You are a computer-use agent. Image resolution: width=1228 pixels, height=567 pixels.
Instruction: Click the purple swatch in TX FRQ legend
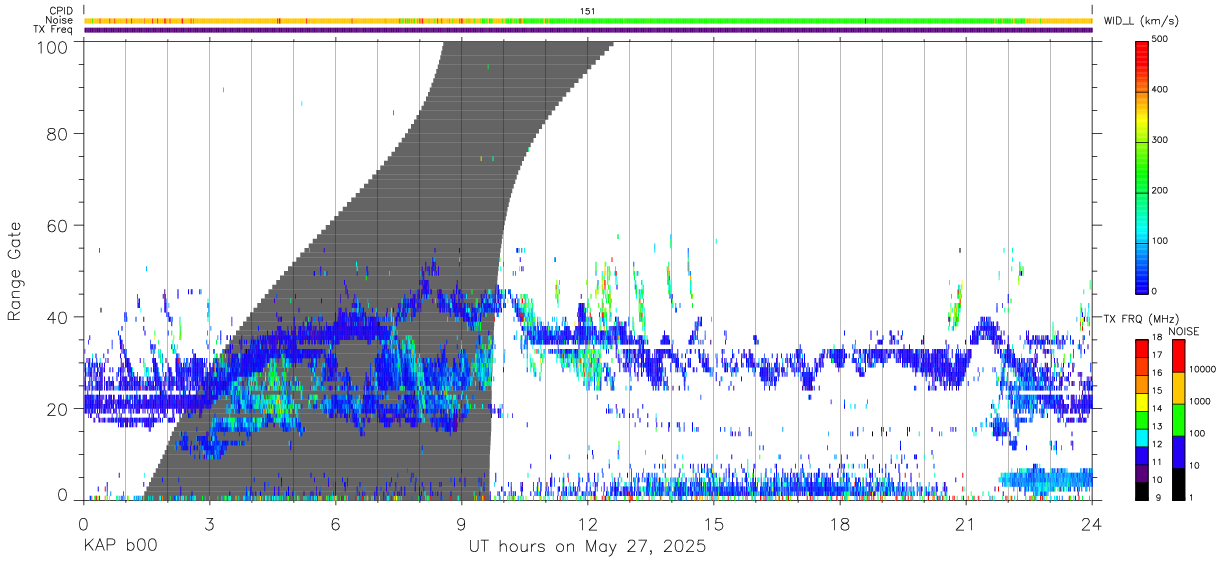click(1142, 475)
